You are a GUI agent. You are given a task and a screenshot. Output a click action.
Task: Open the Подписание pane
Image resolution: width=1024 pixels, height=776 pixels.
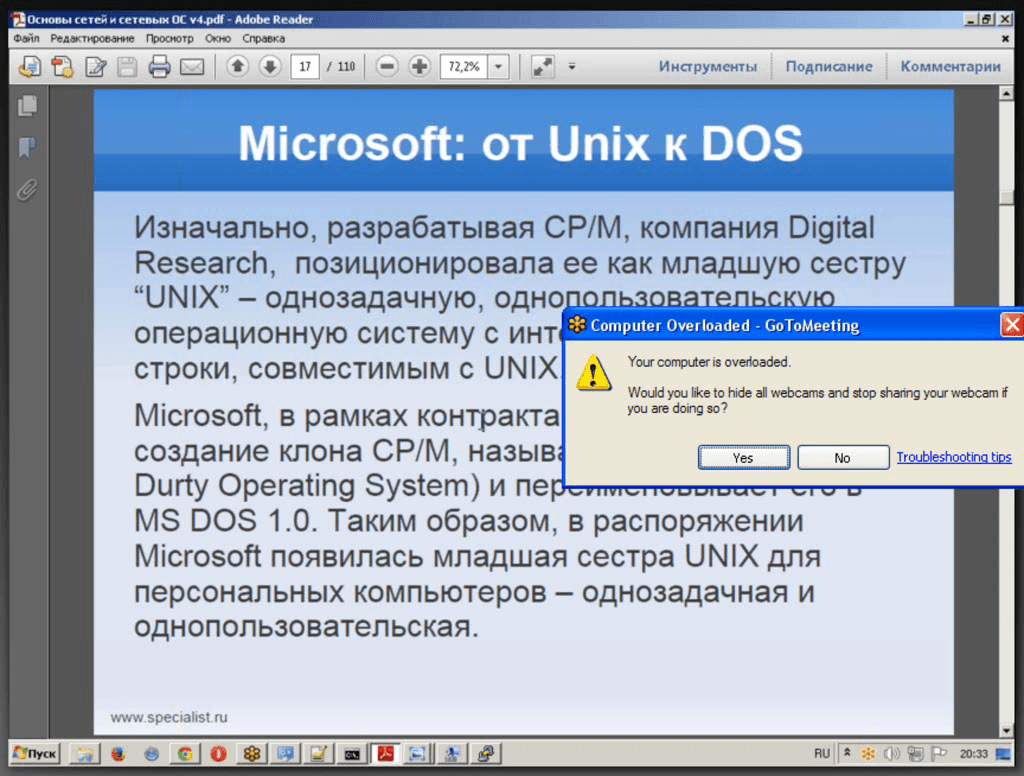829,67
